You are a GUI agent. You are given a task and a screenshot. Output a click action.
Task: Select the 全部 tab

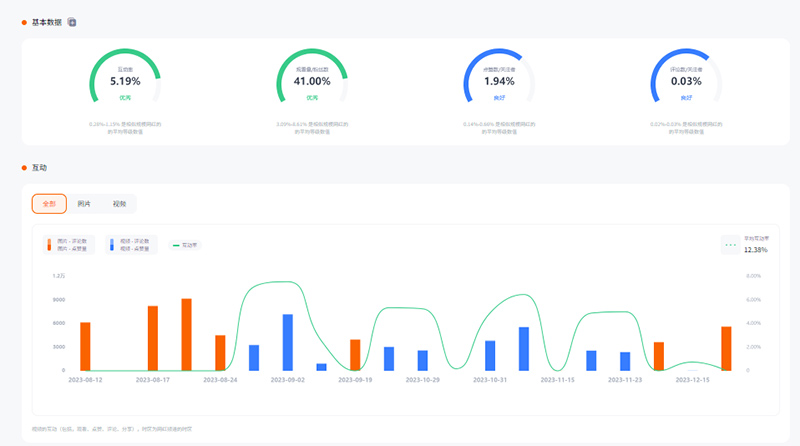49,204
